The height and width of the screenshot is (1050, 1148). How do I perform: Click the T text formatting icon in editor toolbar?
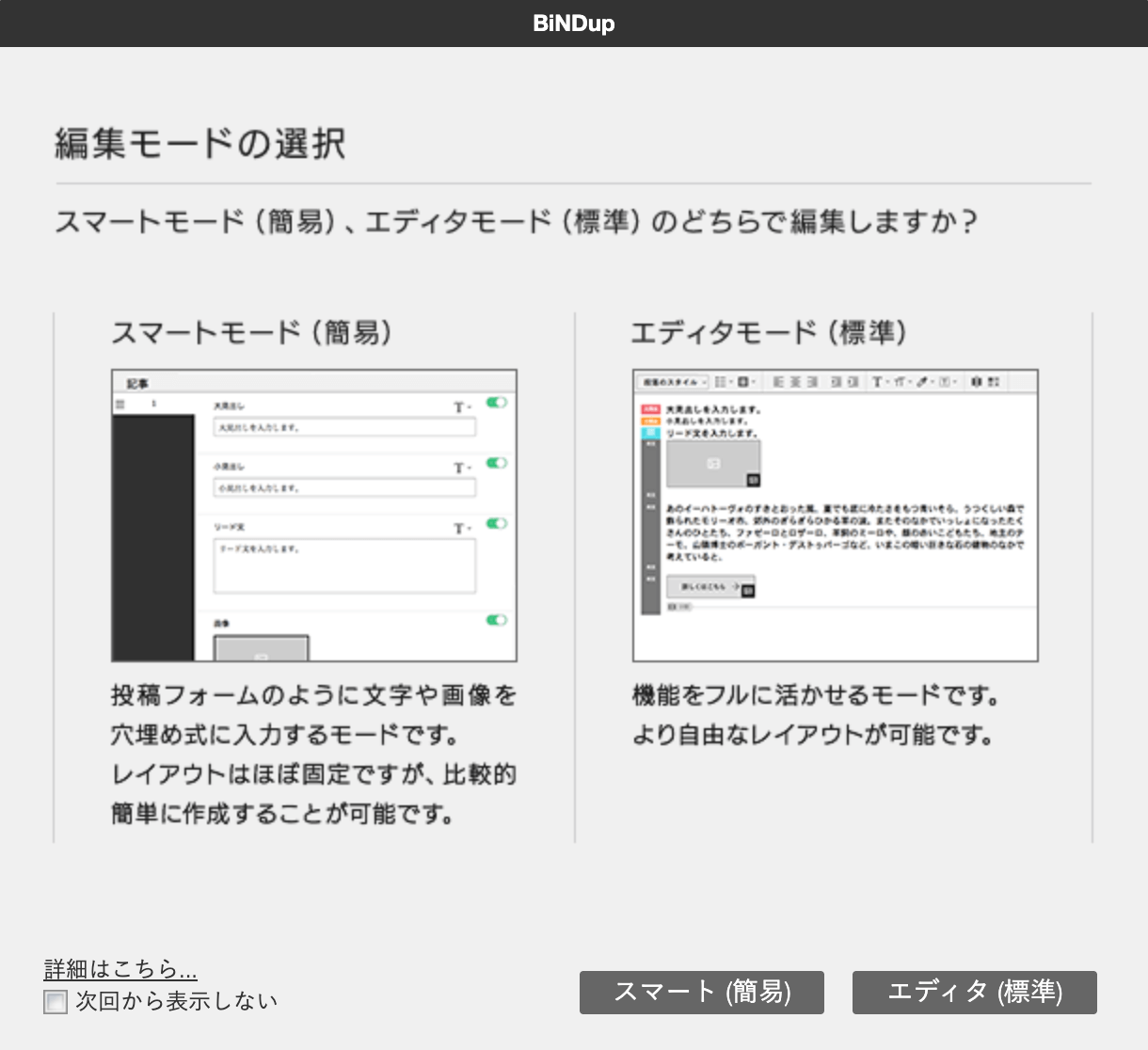[878, 382]
